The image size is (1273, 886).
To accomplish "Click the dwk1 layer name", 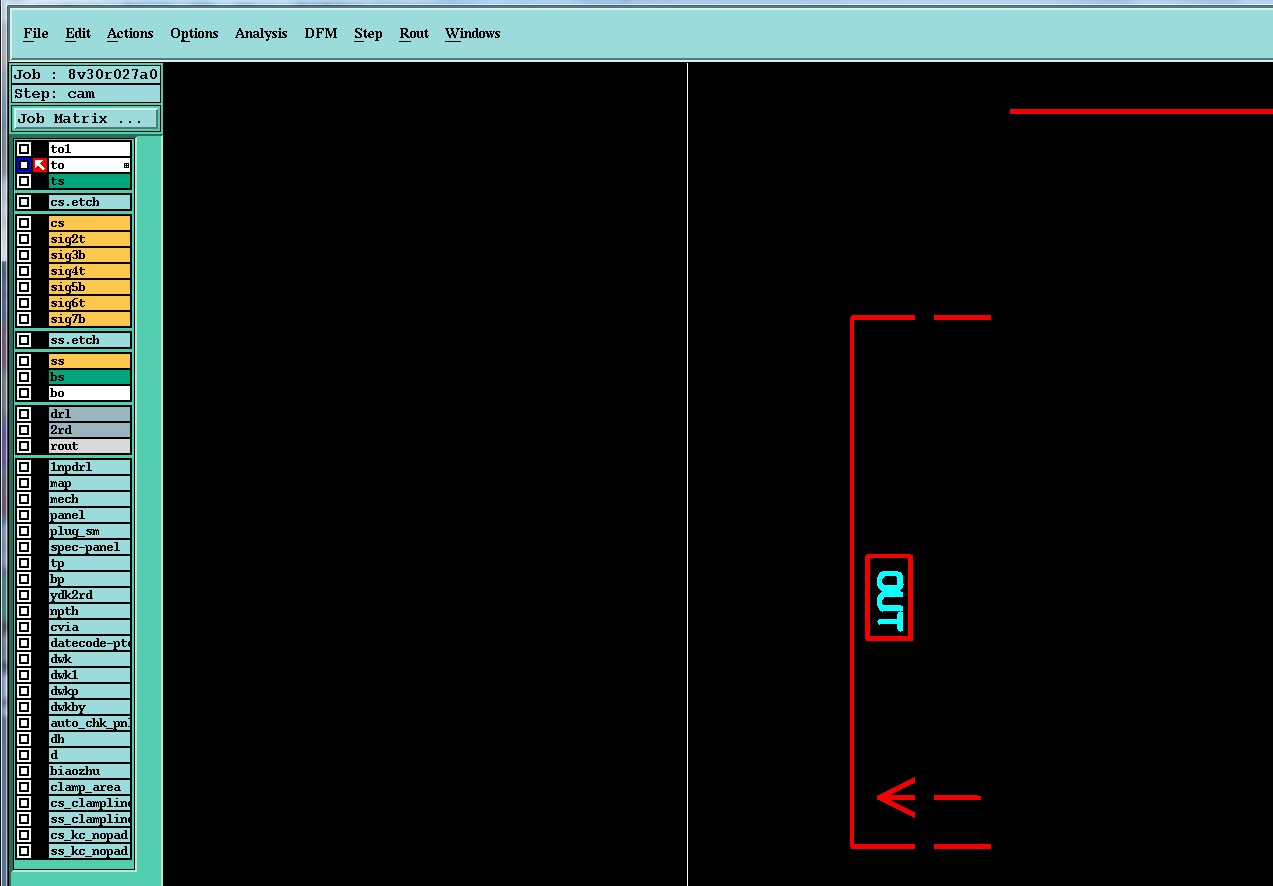I will pos(90,675).
